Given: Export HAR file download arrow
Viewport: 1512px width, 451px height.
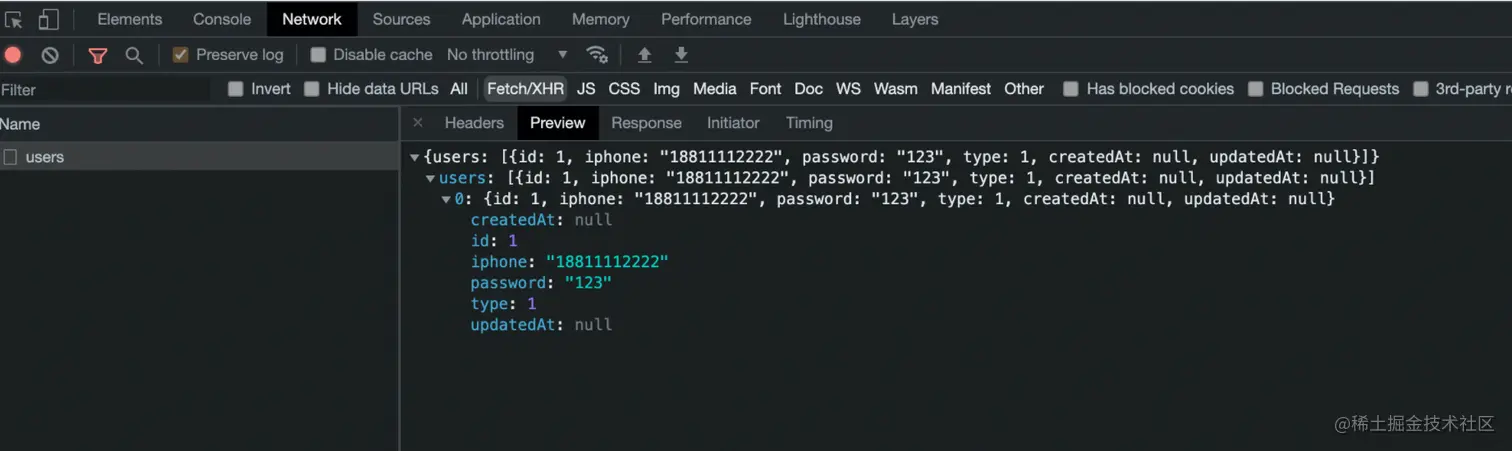Looking at the screenshot, I should (681, 55).
